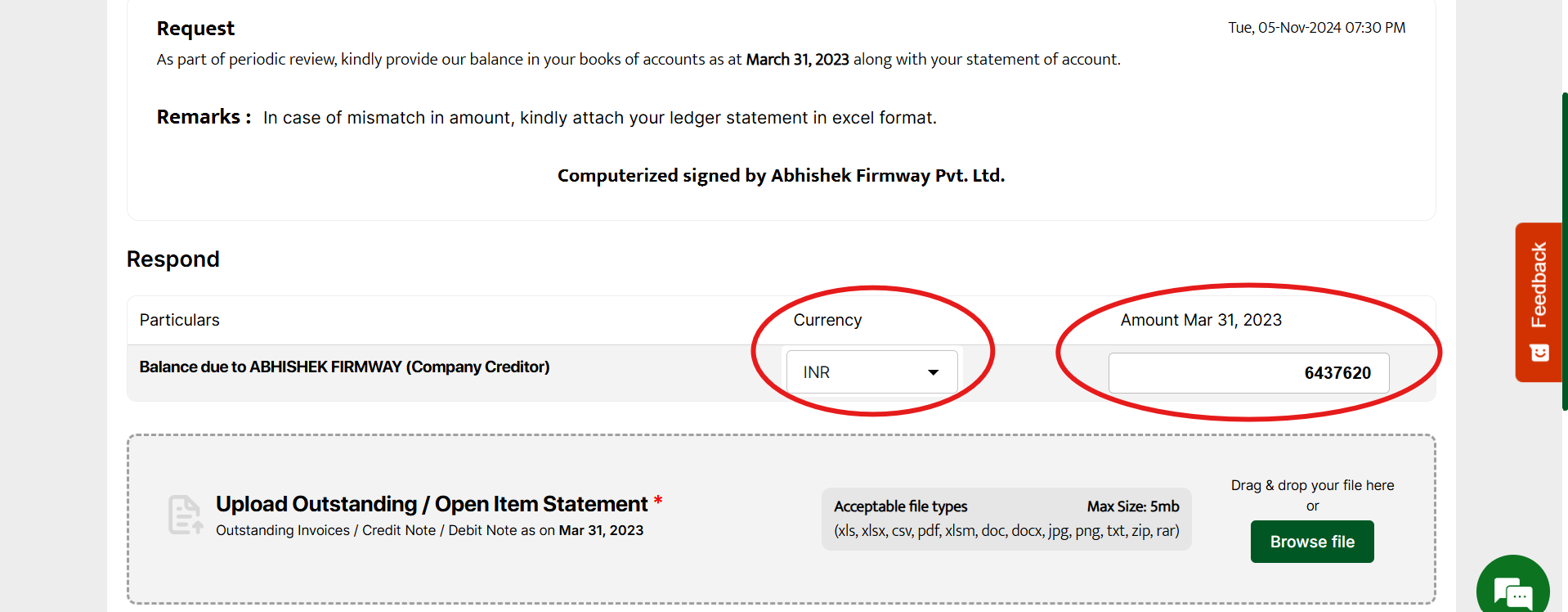Click the smiley icon on the Feedback tab

pyautogui.click(x=1539, y=353)
